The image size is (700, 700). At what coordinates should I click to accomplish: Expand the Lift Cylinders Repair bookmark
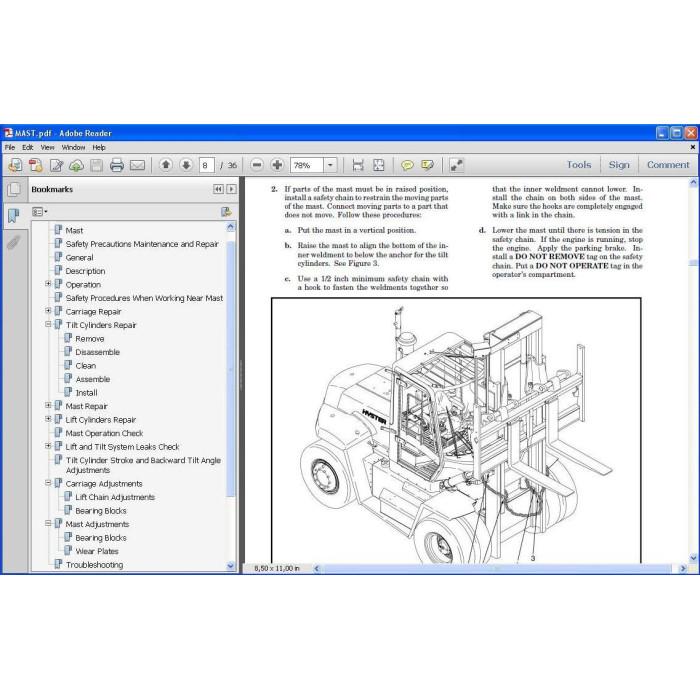point(48,419)
